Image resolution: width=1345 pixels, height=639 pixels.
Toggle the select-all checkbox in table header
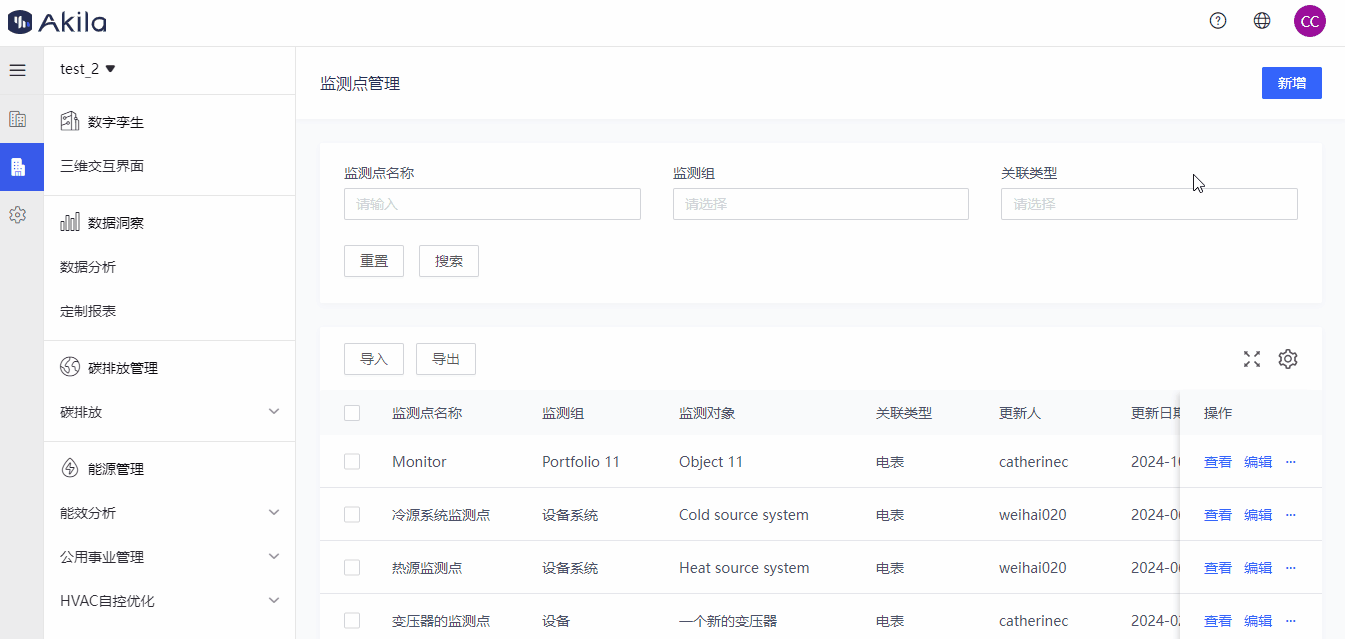click(352, 413)
